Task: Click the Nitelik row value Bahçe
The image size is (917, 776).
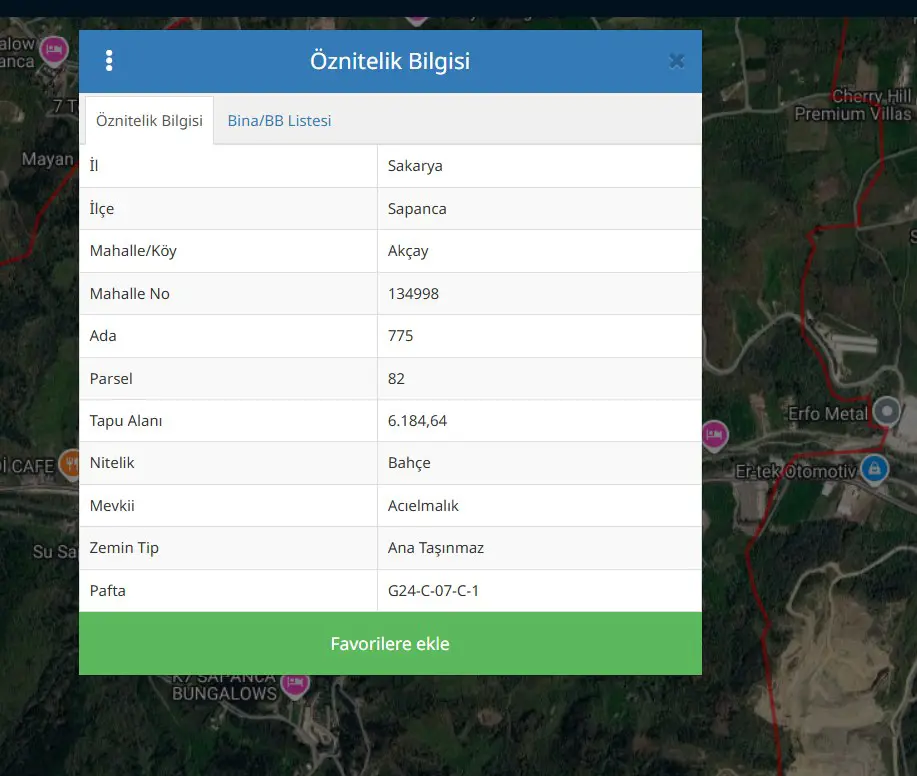Action: tap(409, 463)
